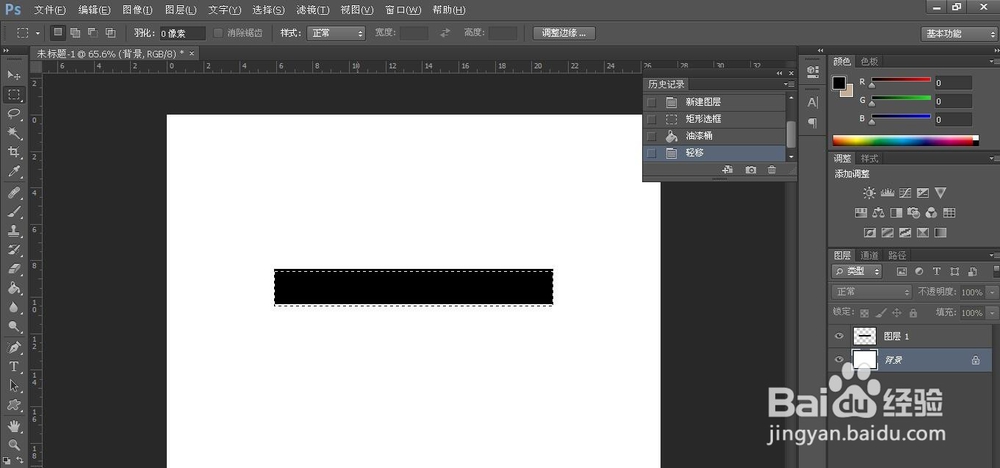Viewport: 1000px width, 468px height.
Task: Open the 填充 fill dropdown arrow
Action: point(991,313)
